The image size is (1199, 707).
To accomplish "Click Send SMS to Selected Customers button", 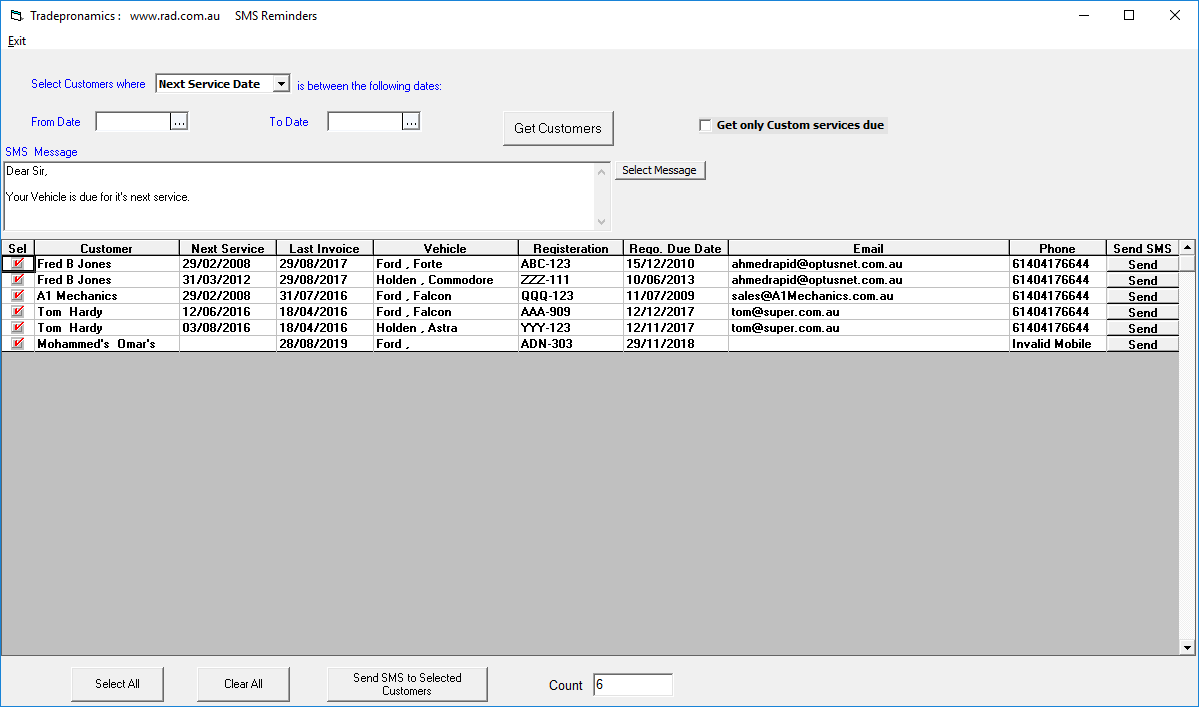I will coord(407,684).
